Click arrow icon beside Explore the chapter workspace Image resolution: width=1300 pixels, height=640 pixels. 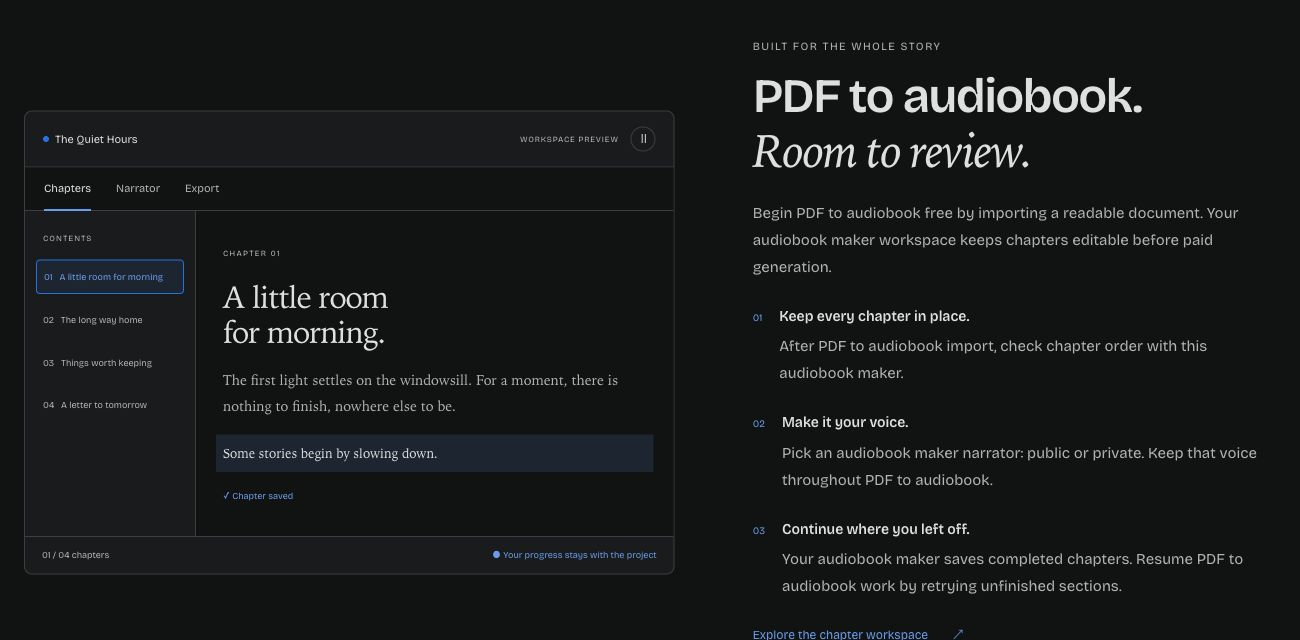coord(958,634)
